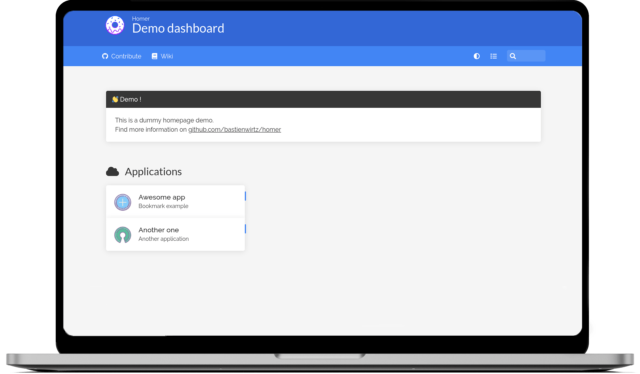The image size is (640, 374).
Task: Open the Wiki link
Action: point(162,56)
